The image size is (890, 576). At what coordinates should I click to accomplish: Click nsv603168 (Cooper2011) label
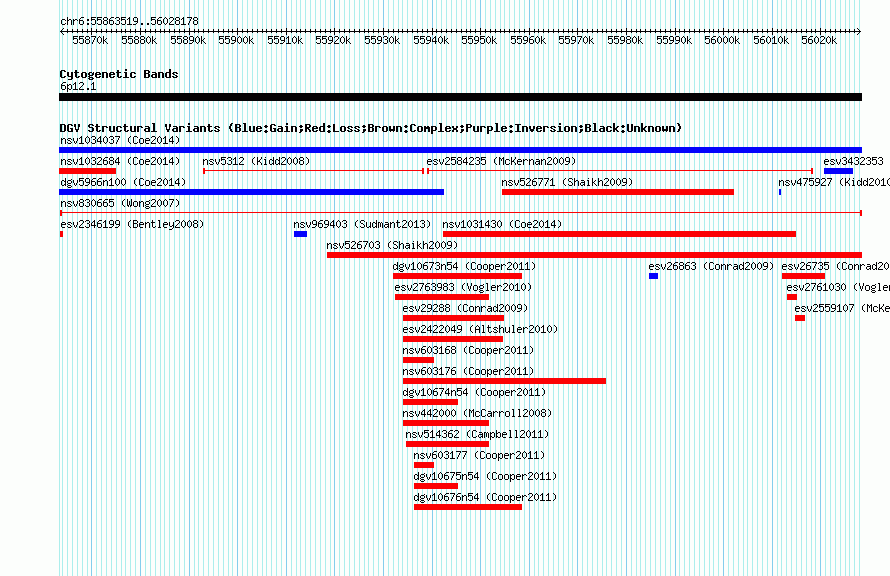tap(468, 350)
